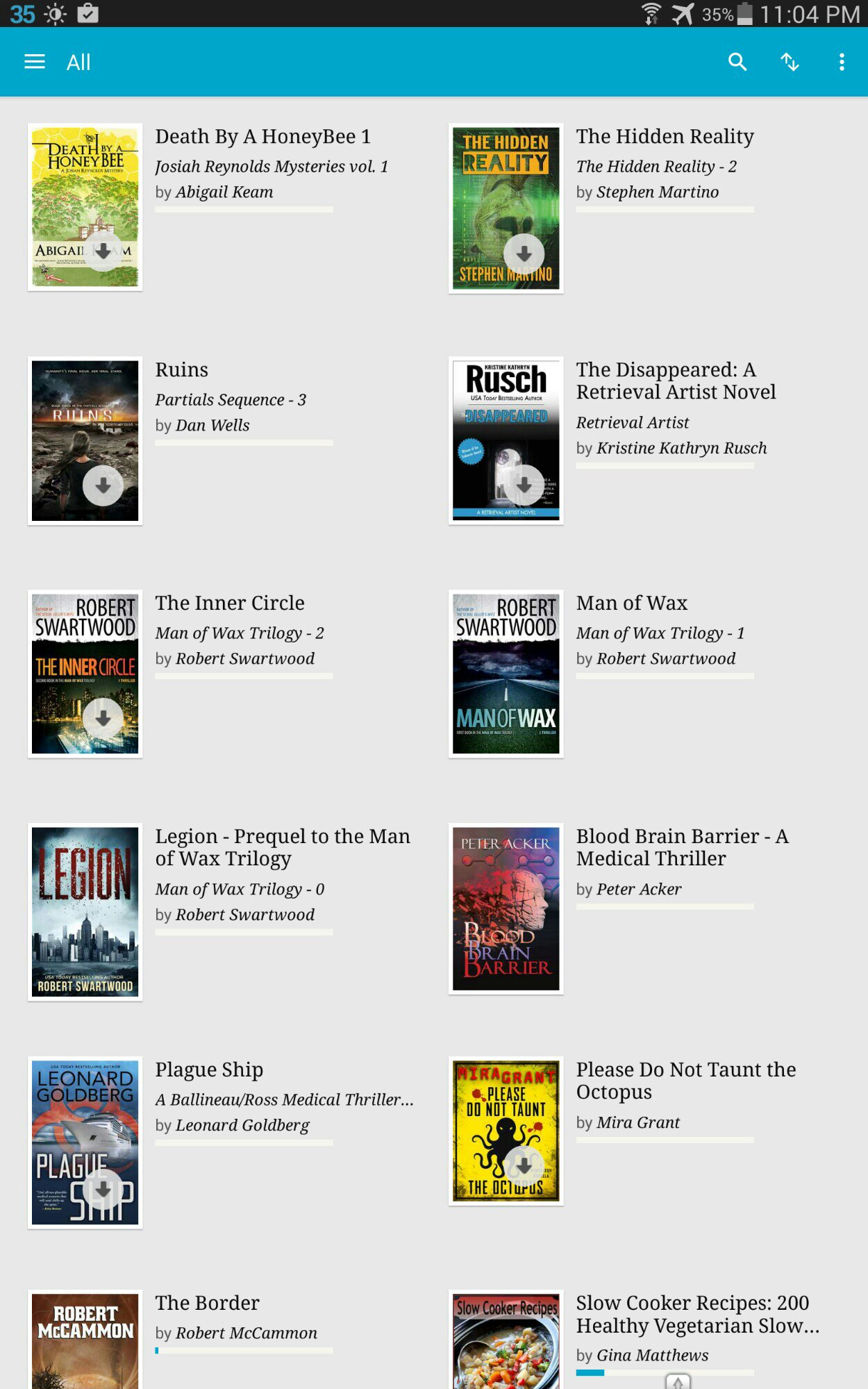Tap the clipboard notification in status bar

point(87,13)
